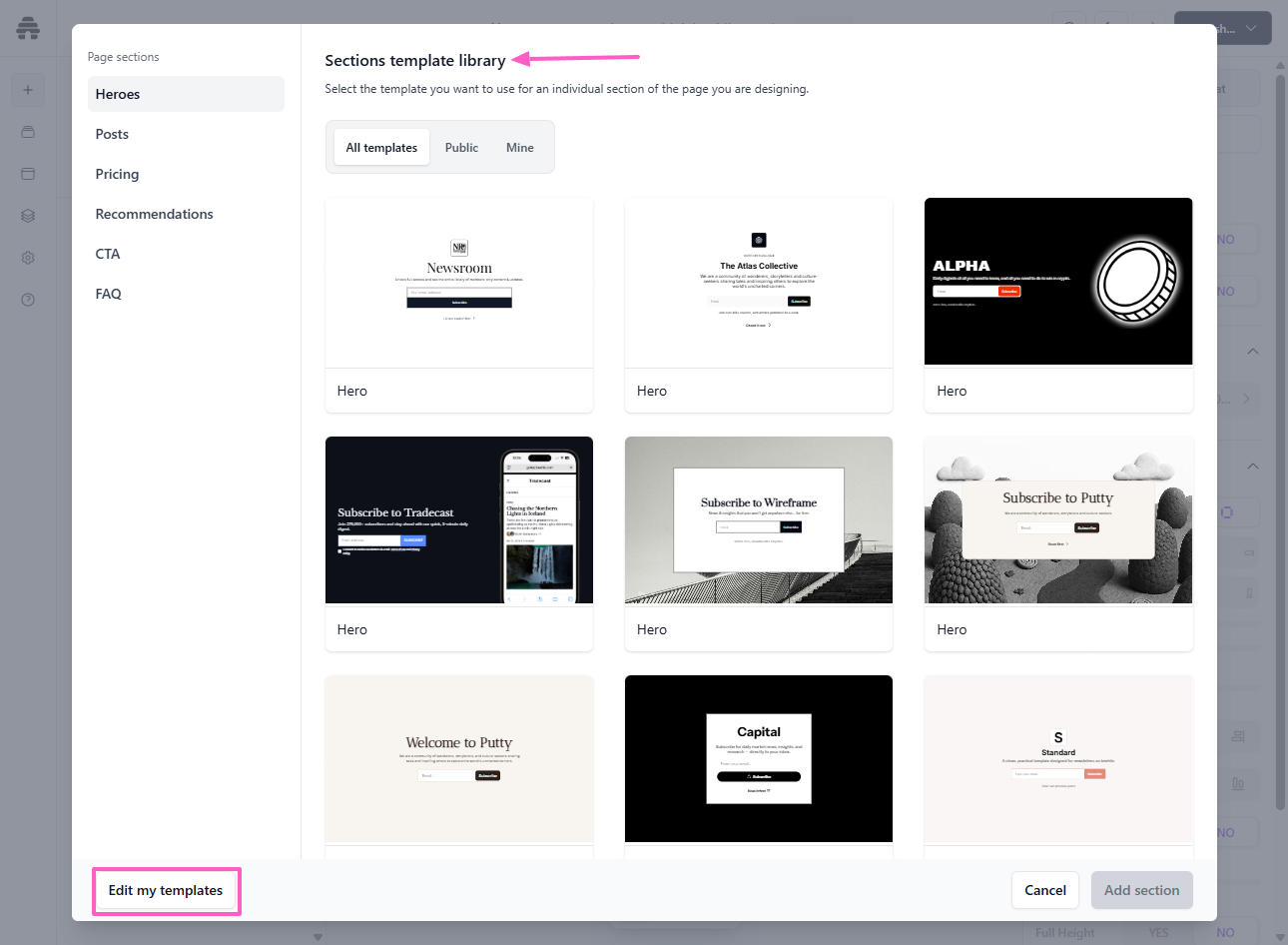
Task: Click the browser window page icon
Action: 28,174
